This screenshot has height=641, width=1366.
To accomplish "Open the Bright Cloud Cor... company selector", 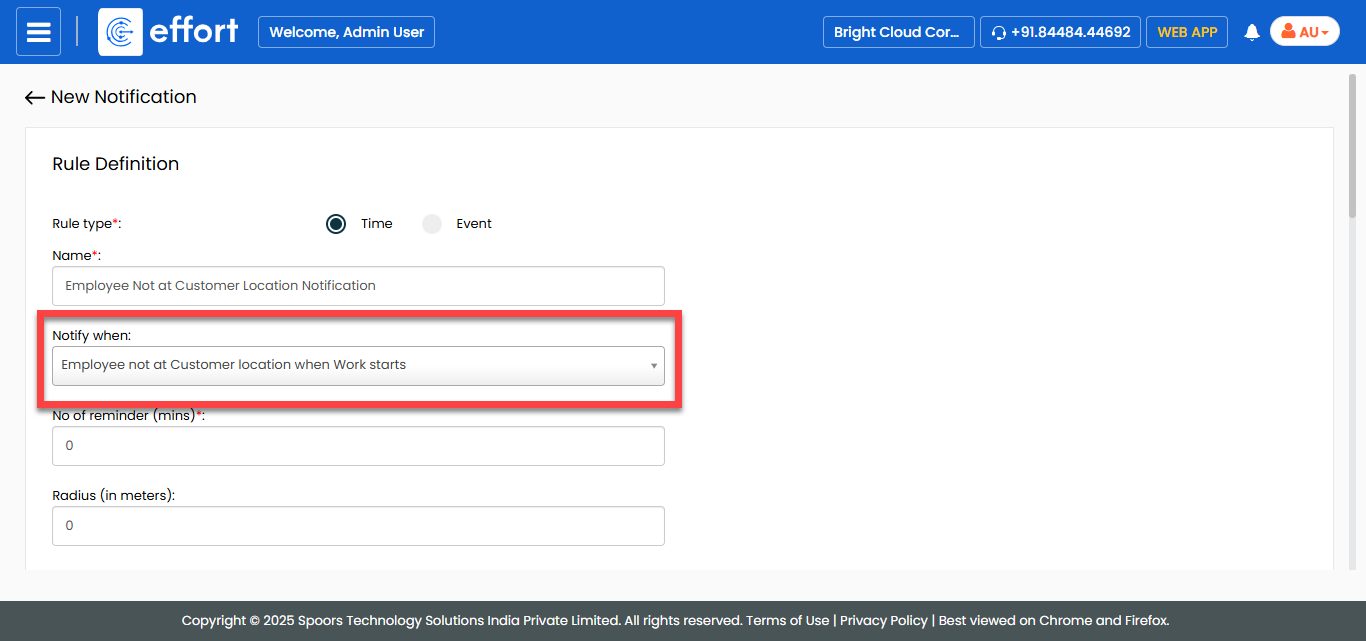I will 897,32.
